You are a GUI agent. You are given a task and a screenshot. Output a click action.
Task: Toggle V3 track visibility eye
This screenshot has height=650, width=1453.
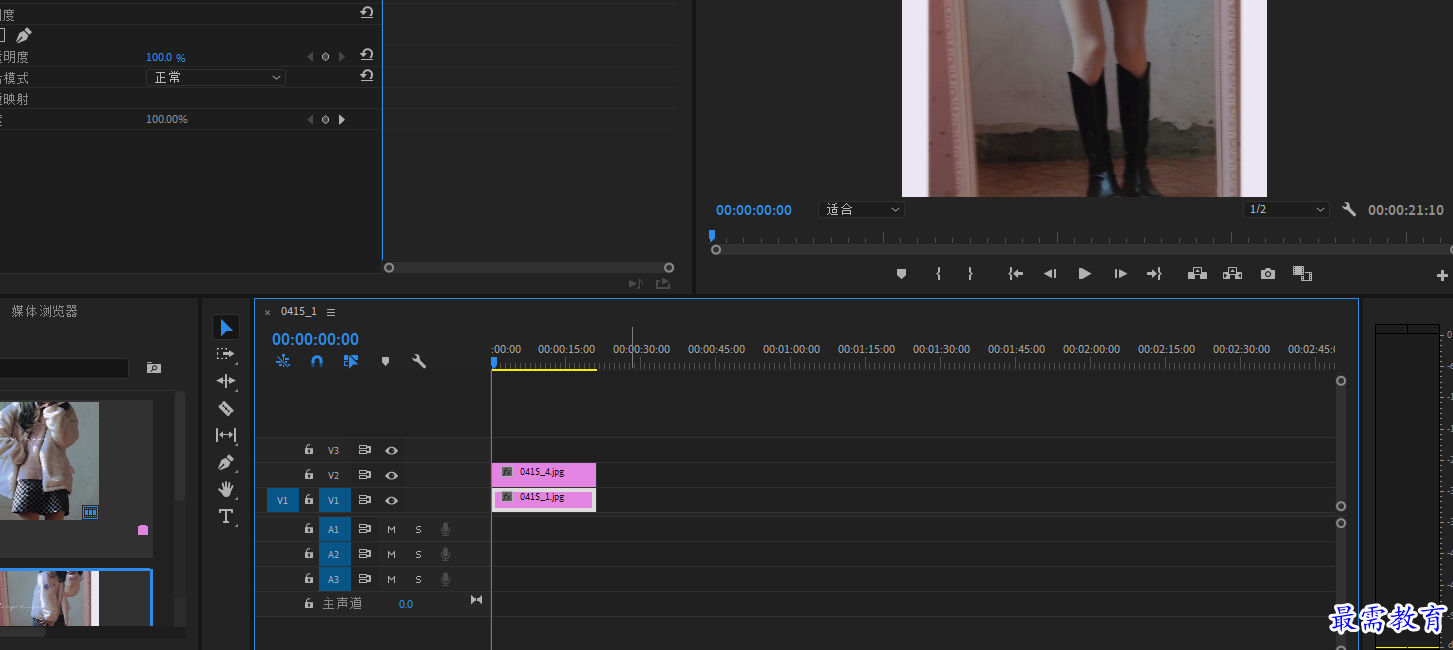(x=392, y=451)
